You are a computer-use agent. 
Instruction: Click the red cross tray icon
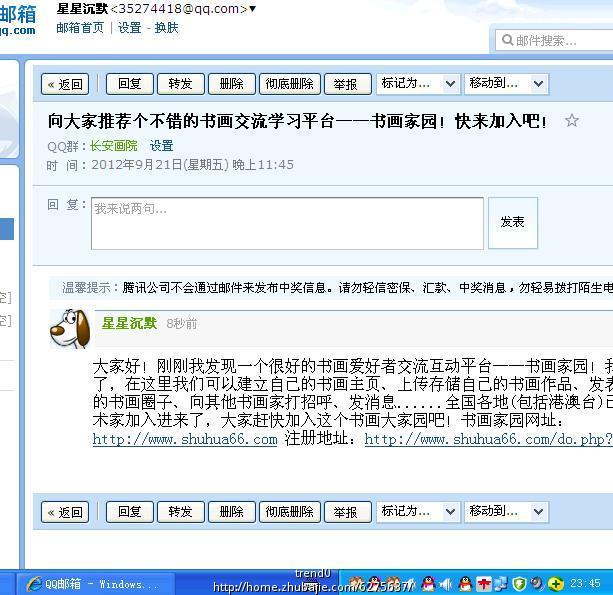point(484,584)
